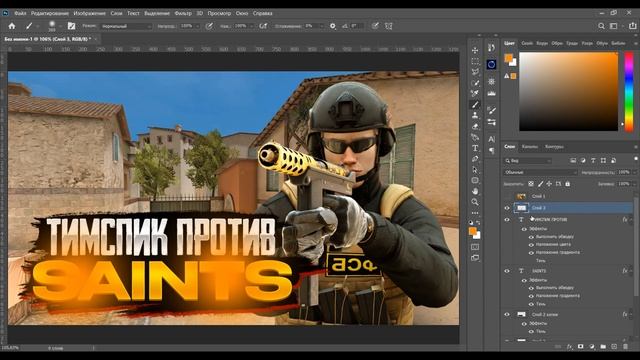Viewport: 640px width, 360px height.
Task: Show the hidden Слой 1 layer
Action: (x=507, y=196)
